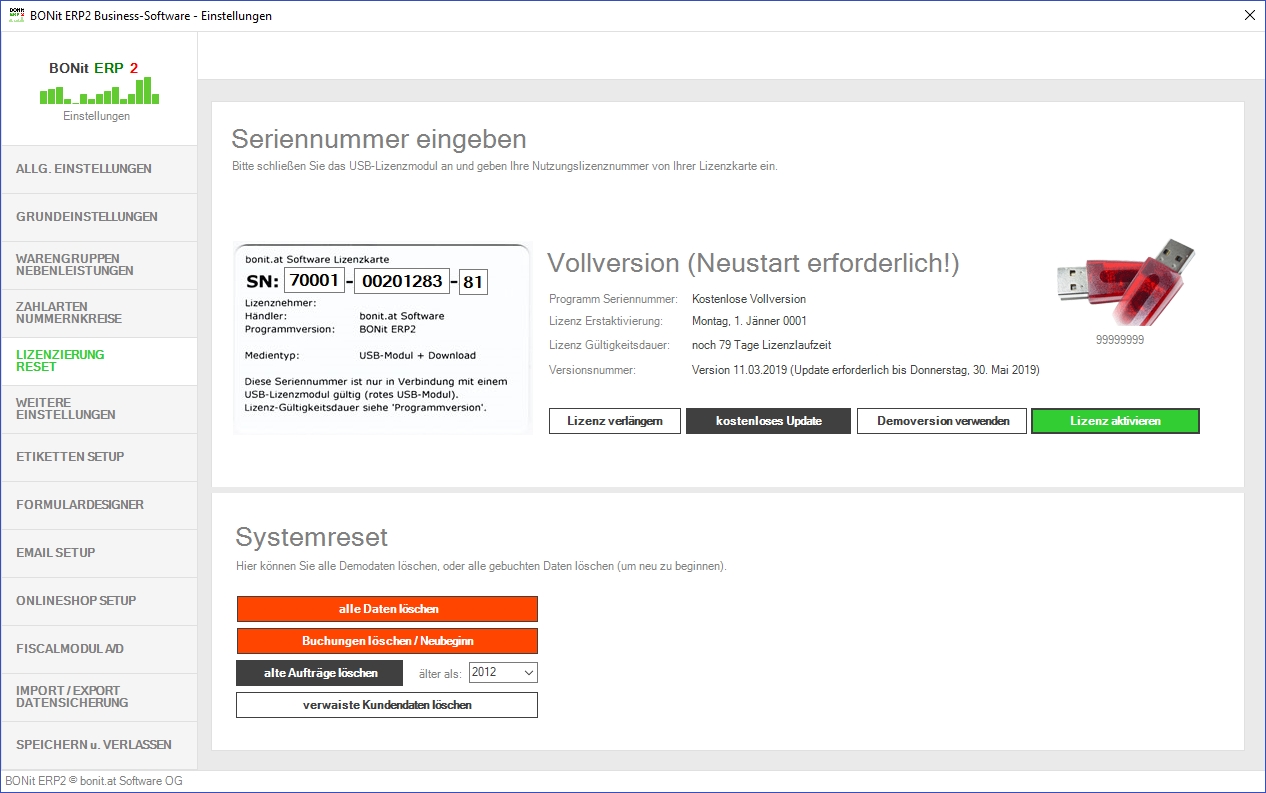Activate license with Lizenz aktivieren
Screen dimensions: 1266x793
(x=1115, y=421)
